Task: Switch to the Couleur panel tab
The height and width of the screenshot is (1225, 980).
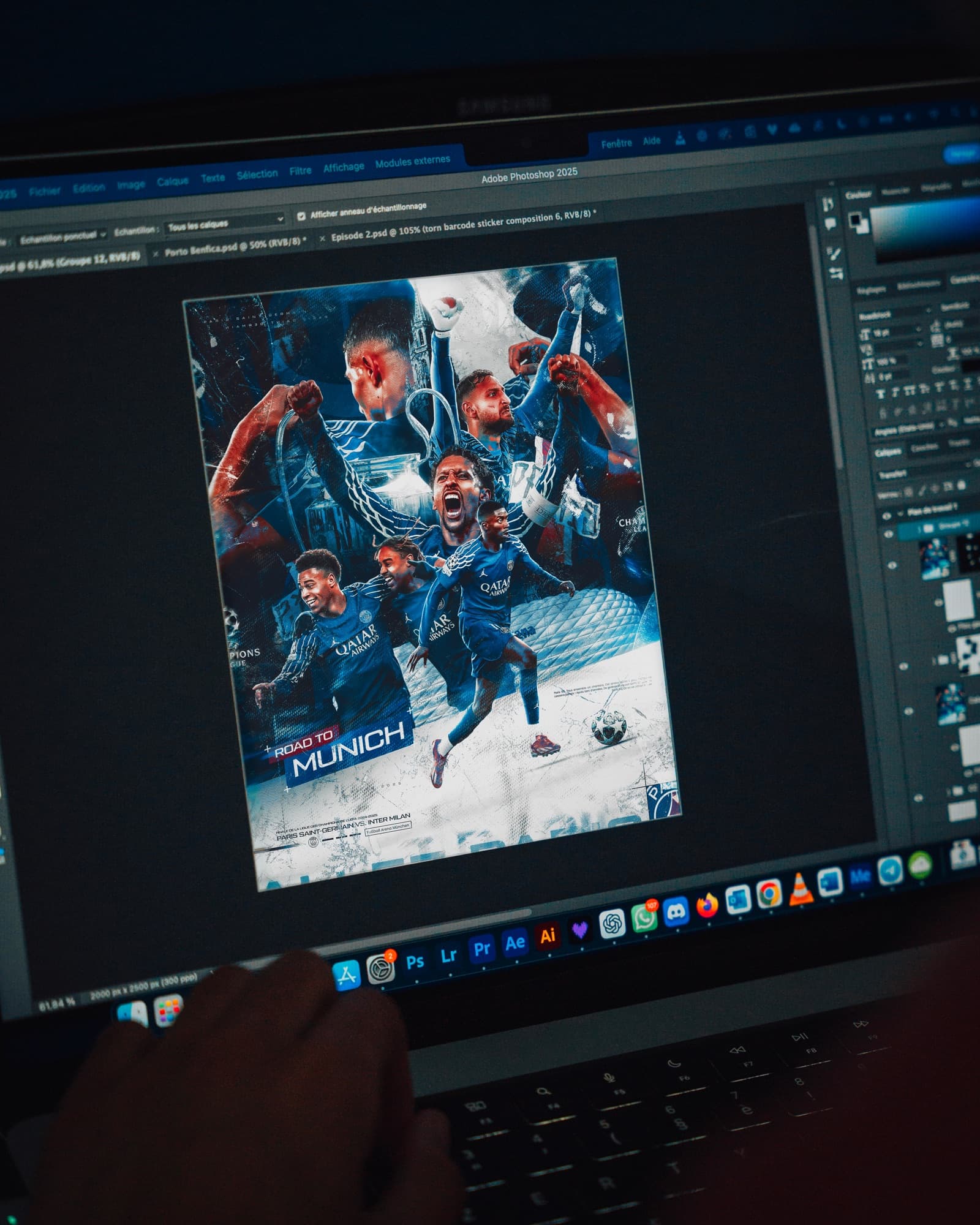Action: [858, 195]
